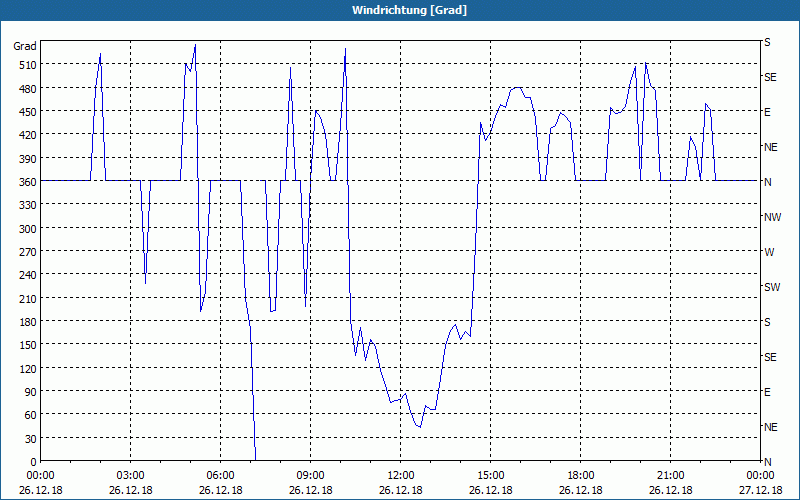Click the 15:00 time axis label

tap(491, 476)
